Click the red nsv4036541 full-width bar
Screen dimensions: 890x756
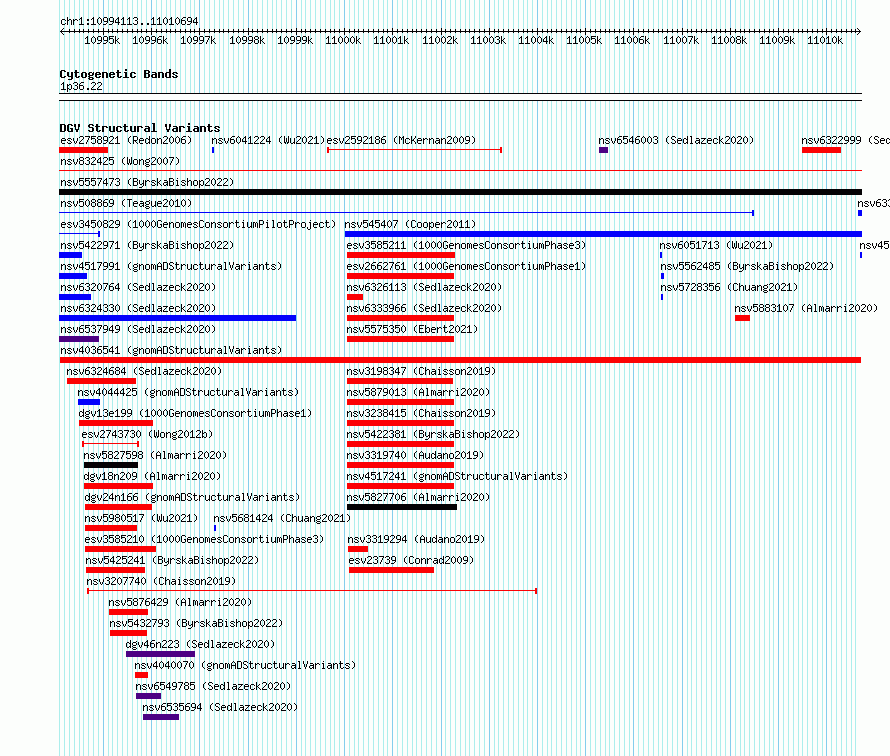(x=460, y=360)
